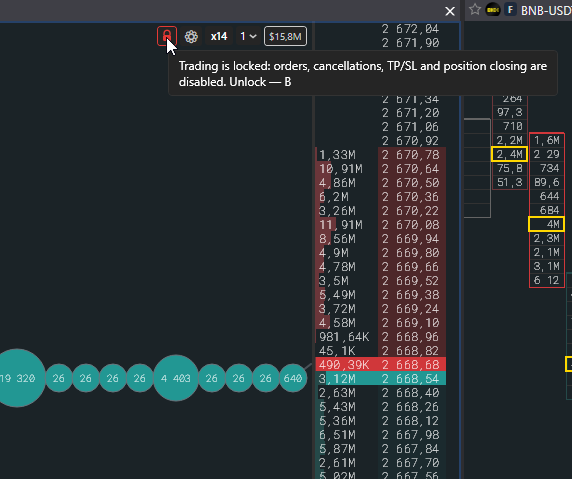Unlock trading via the red lock icon
The height and width of the screenshot is (479, 572).
(167, 36)
